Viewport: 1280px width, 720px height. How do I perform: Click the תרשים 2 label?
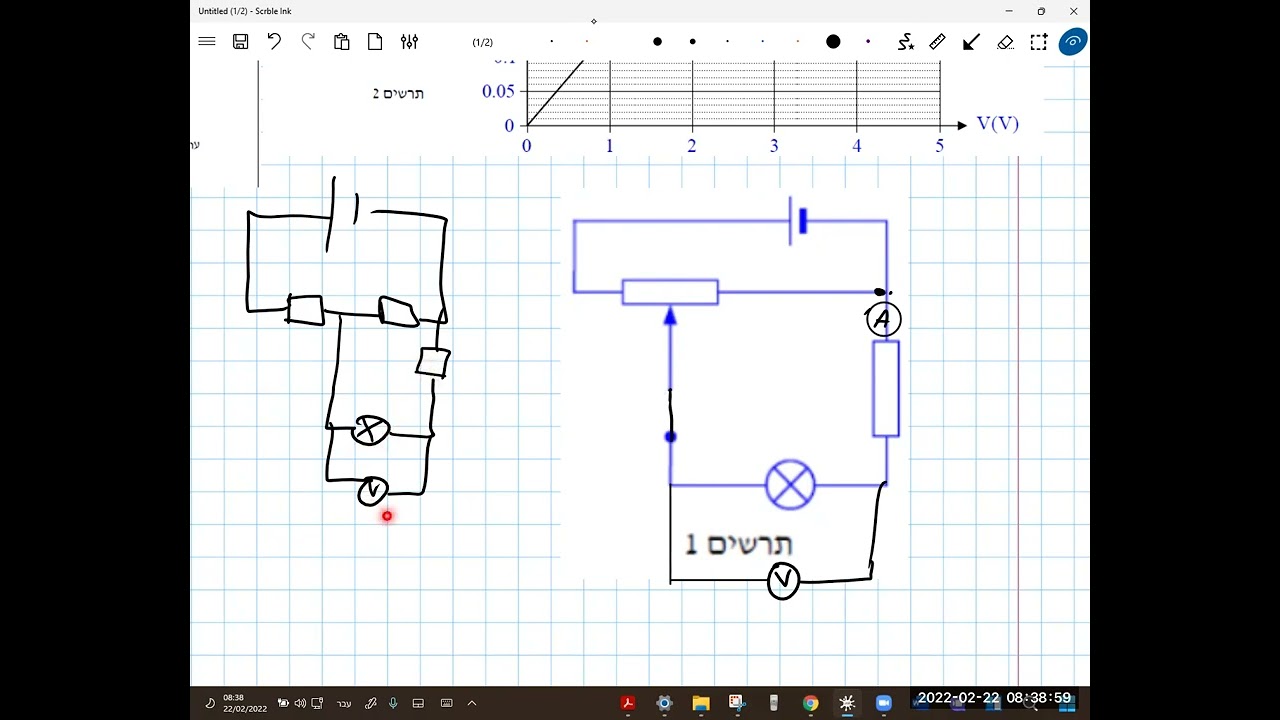(x=398, y=93)
